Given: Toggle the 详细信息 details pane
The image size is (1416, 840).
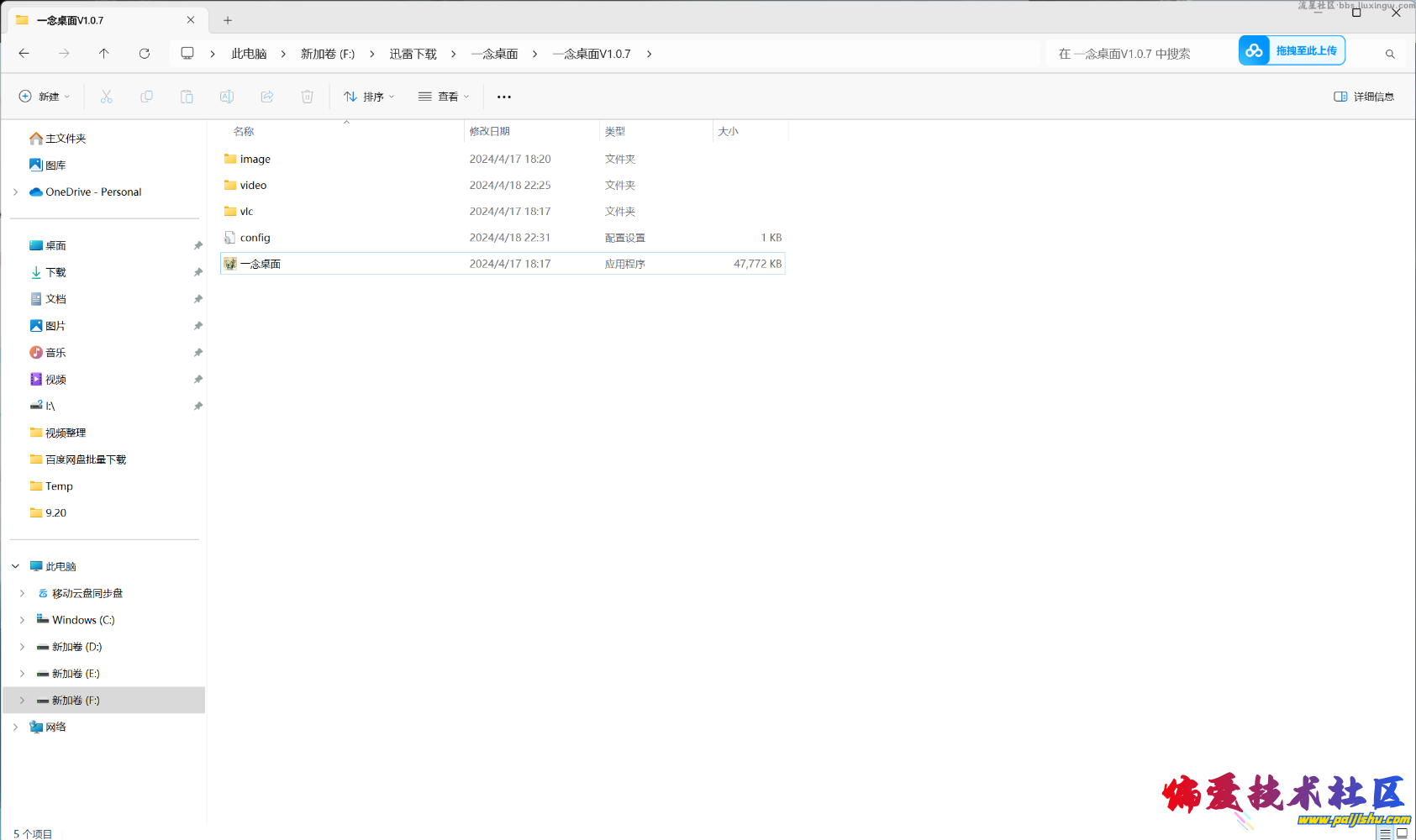Looking at the screenshot, I should pos(1364,97).
